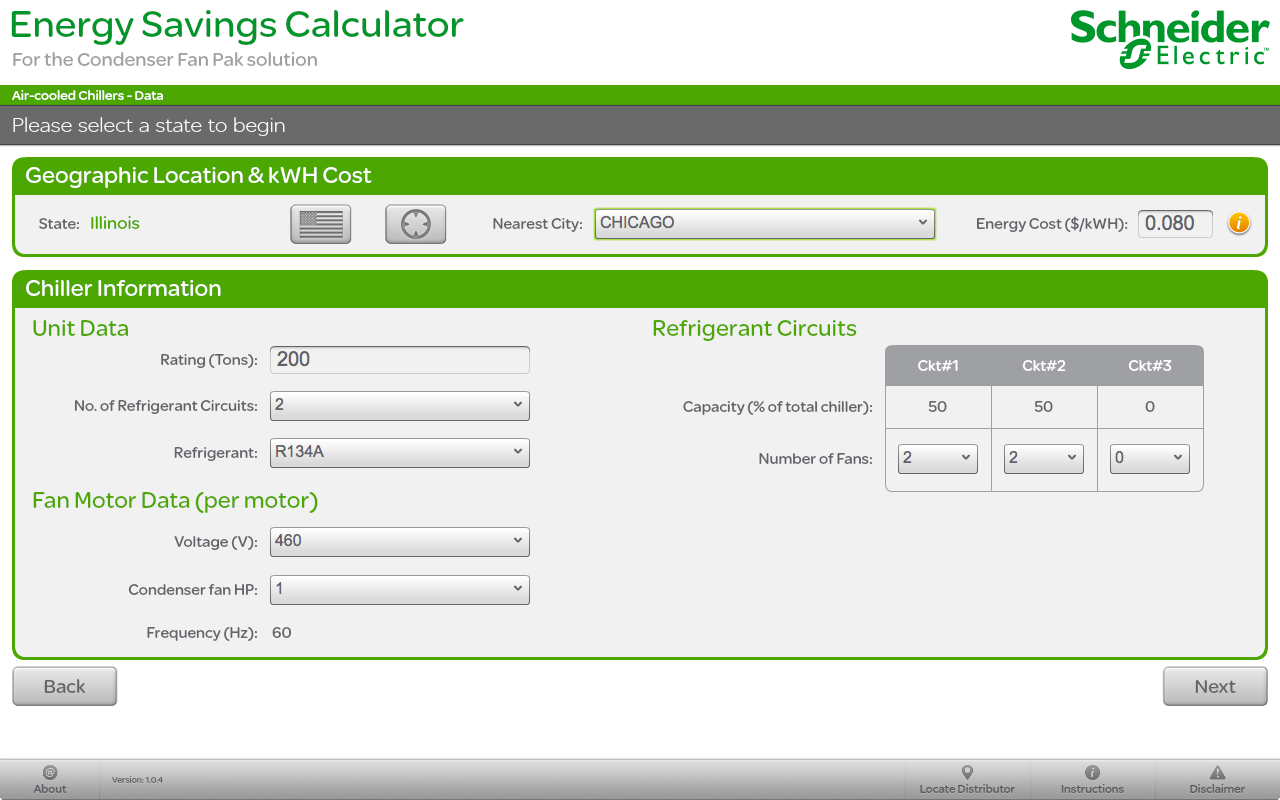Image resolution: width=1280 pixels, height=800 pixels.
Task: Expand the Condenser fan HP dropdown
Action: pyautogui.click(x=400, y=589)
